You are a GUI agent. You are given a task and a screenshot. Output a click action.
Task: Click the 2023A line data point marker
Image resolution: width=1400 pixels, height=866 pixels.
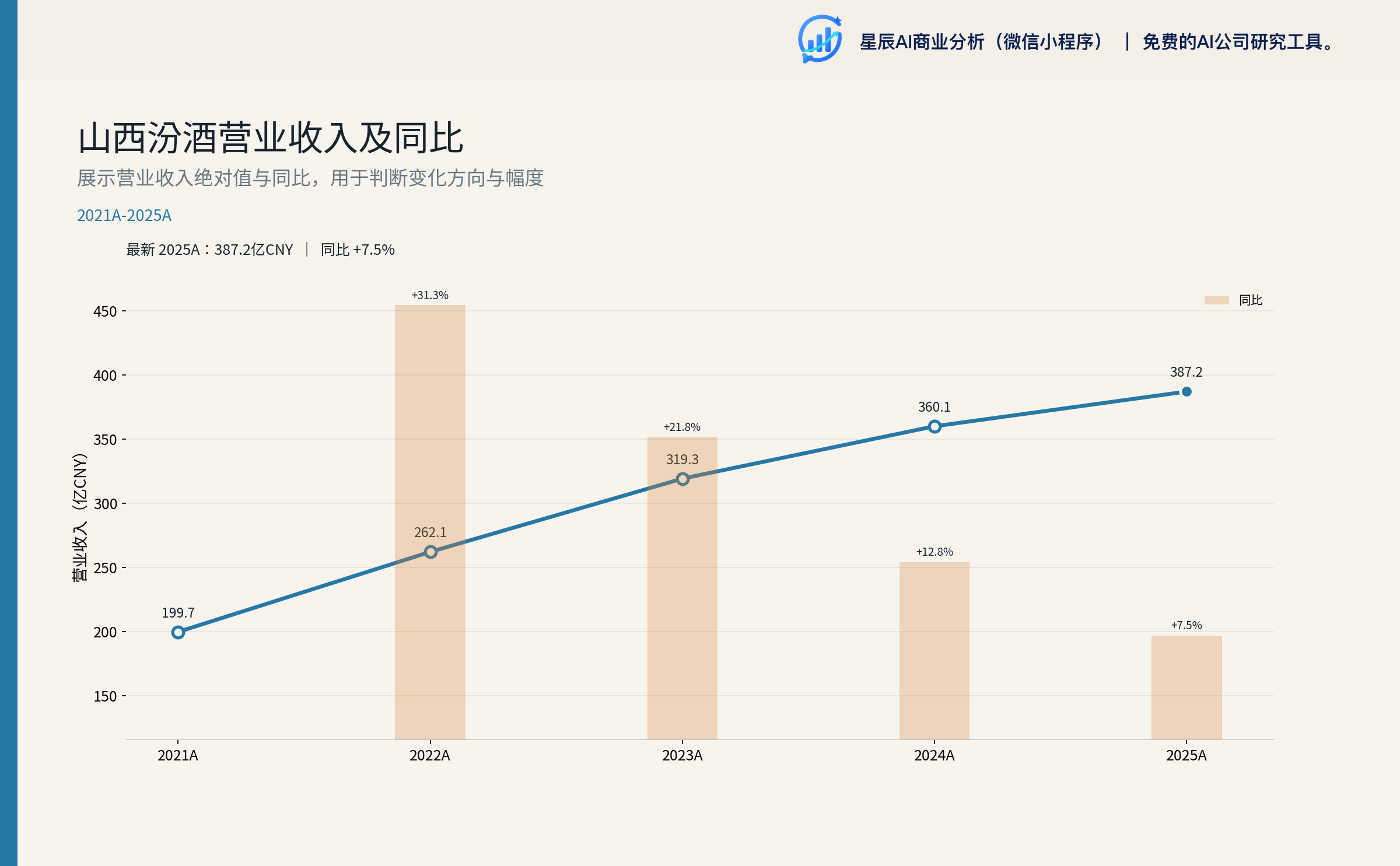coord(682,479)
